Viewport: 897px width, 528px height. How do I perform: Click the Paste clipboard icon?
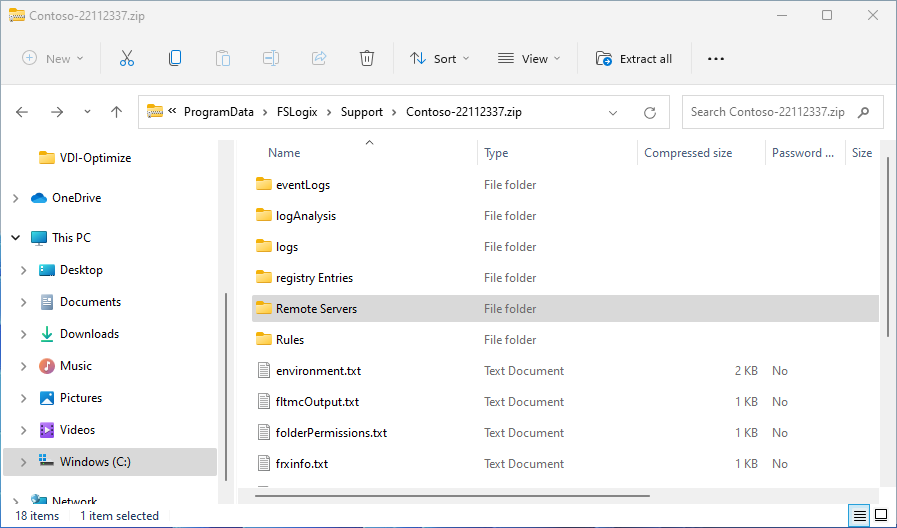coord(223,58)
